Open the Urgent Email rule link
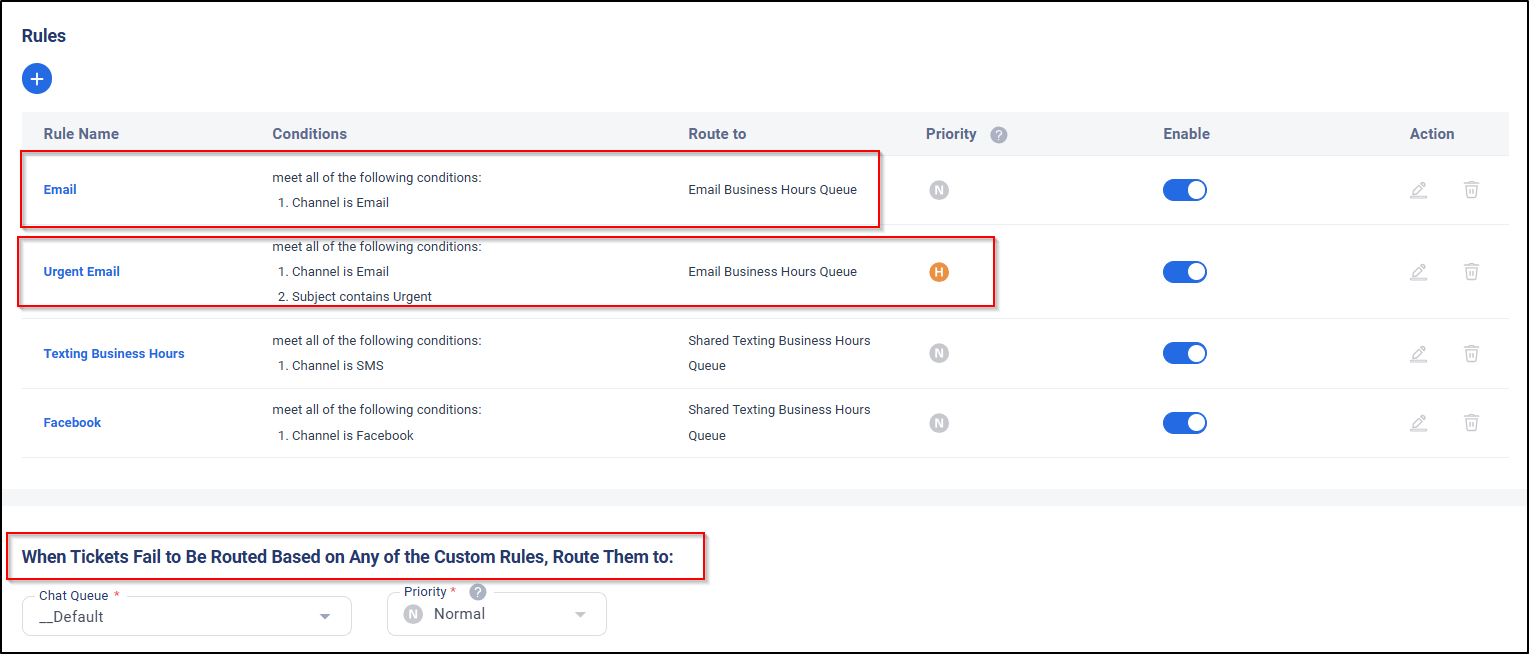 [82, 272]
